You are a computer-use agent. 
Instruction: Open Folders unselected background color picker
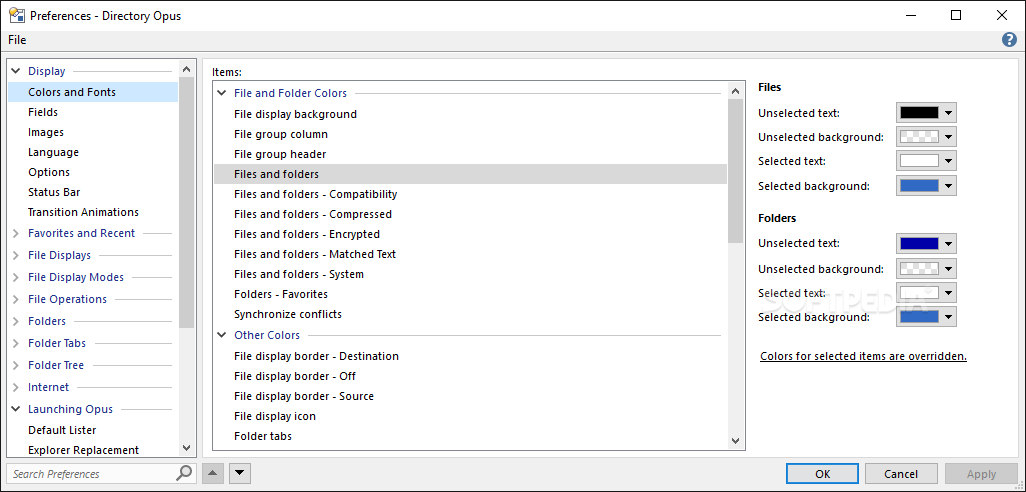click(926, 268)
